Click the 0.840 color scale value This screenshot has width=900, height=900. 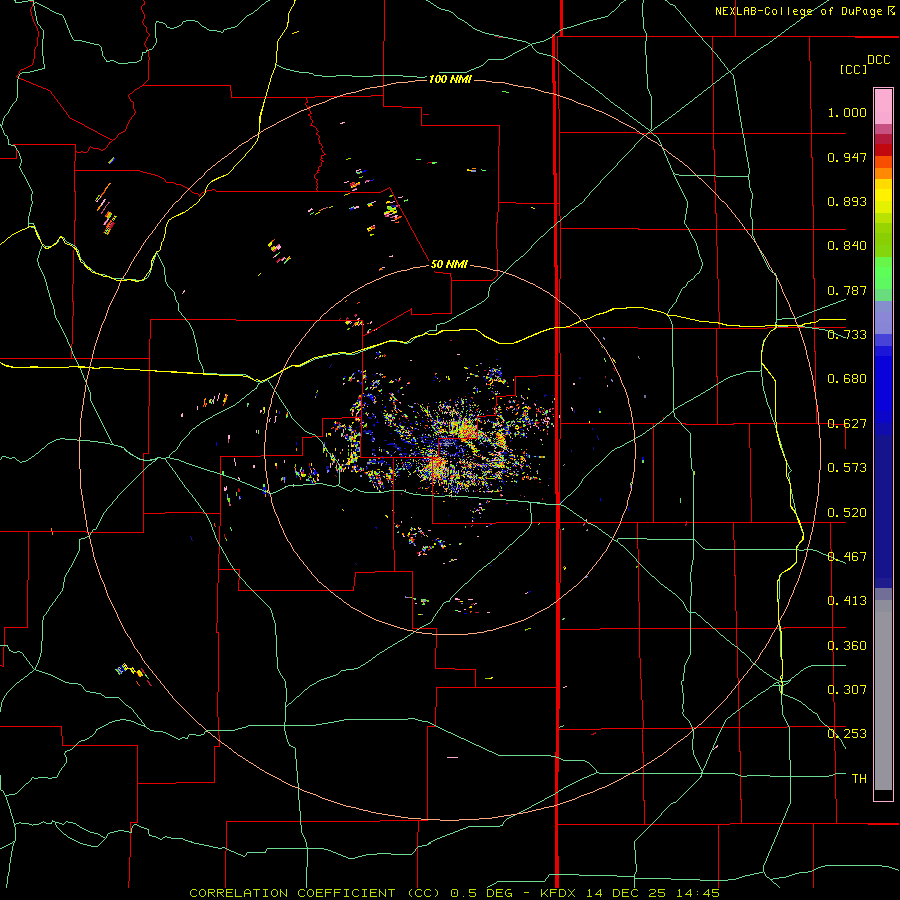[847, 246]
